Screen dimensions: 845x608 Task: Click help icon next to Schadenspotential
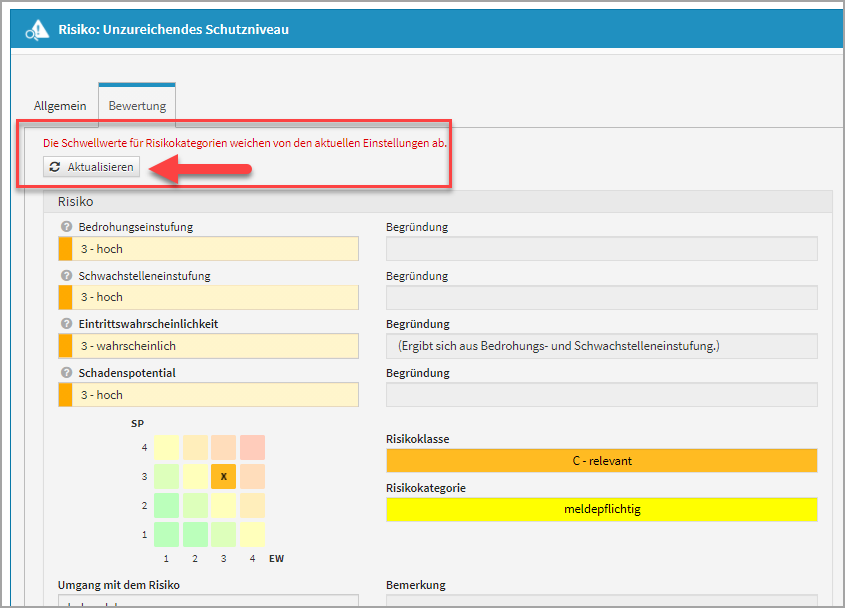[66, 373]
